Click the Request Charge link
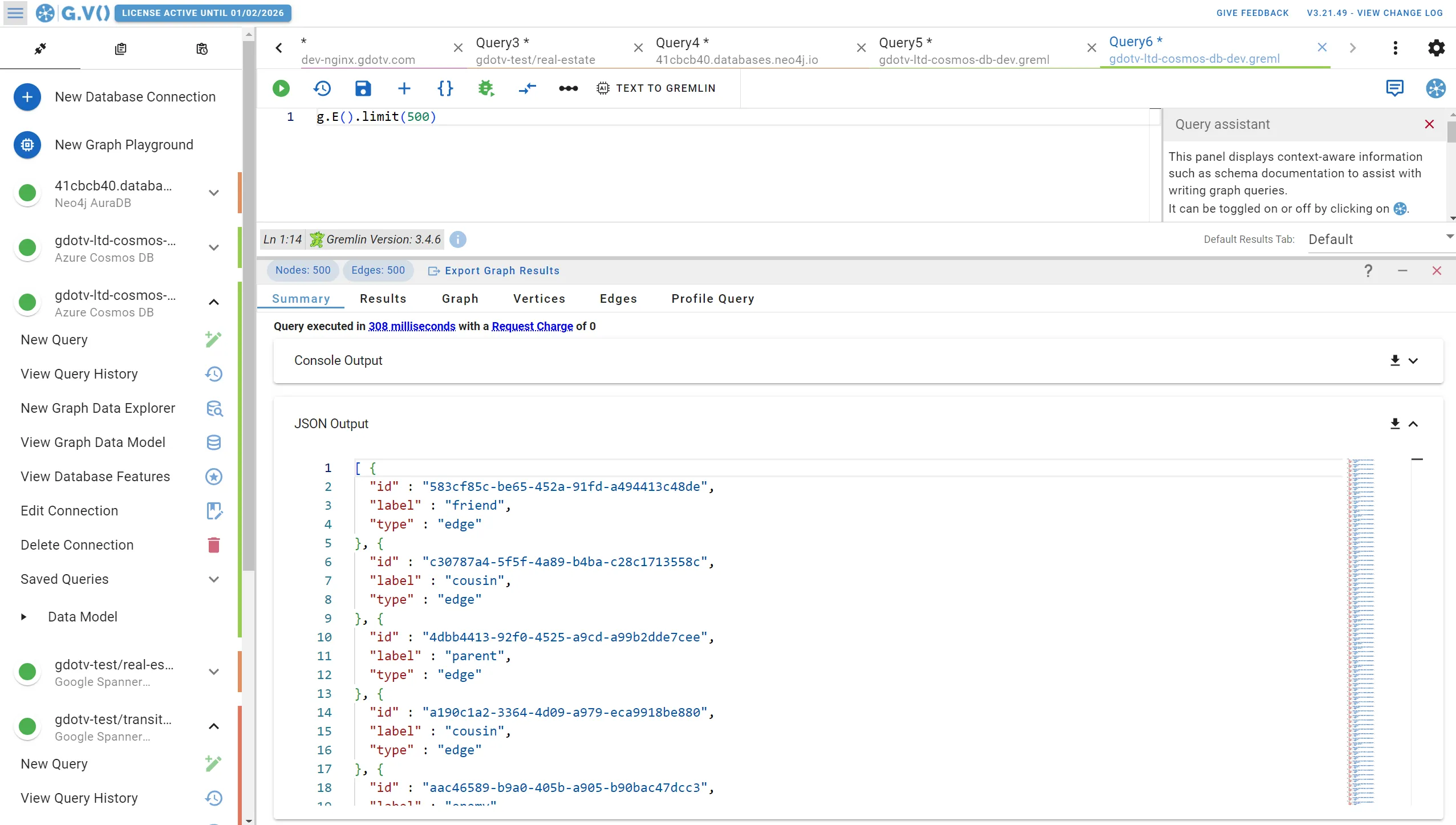1456x825 pixels. pyautogui.click(x=532, y=326)
